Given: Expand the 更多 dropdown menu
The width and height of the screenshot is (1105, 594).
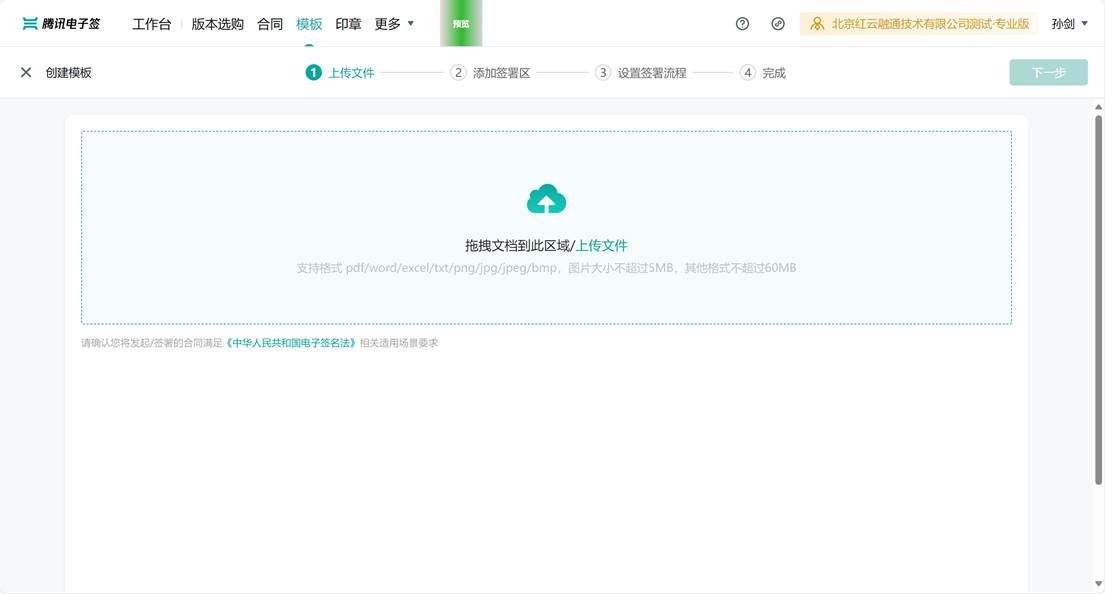Looking at the screenshot, I should 394,24.
